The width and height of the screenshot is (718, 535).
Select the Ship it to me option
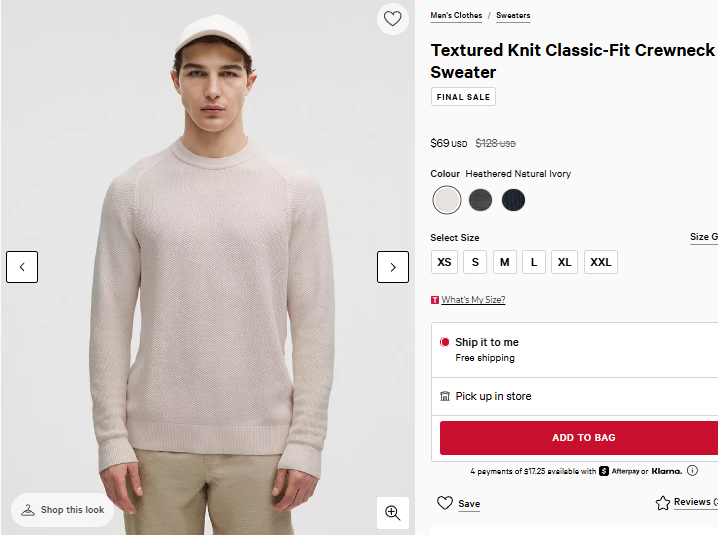(x=446, y=342)
